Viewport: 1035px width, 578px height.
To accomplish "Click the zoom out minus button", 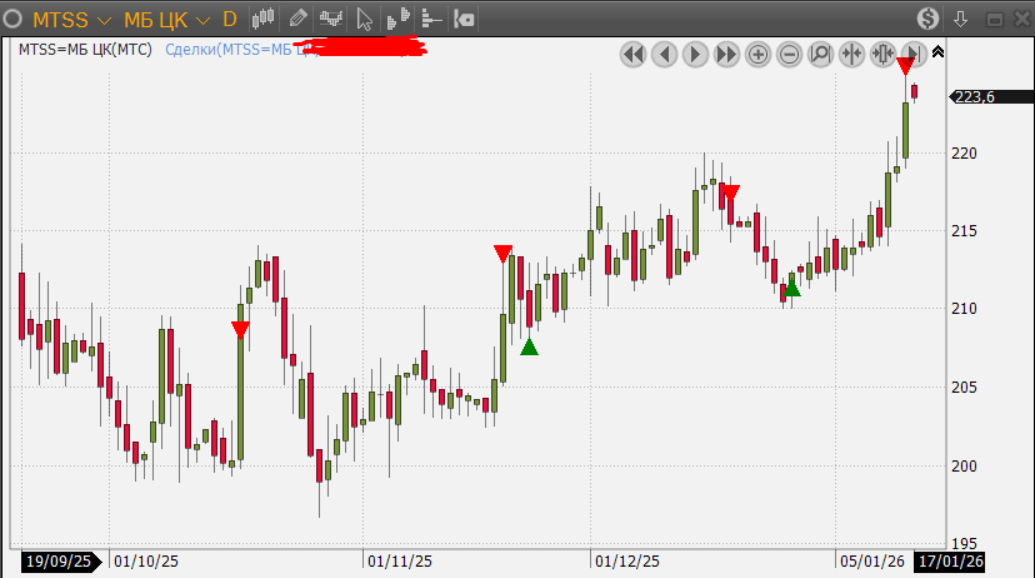I will coord(789,54).
